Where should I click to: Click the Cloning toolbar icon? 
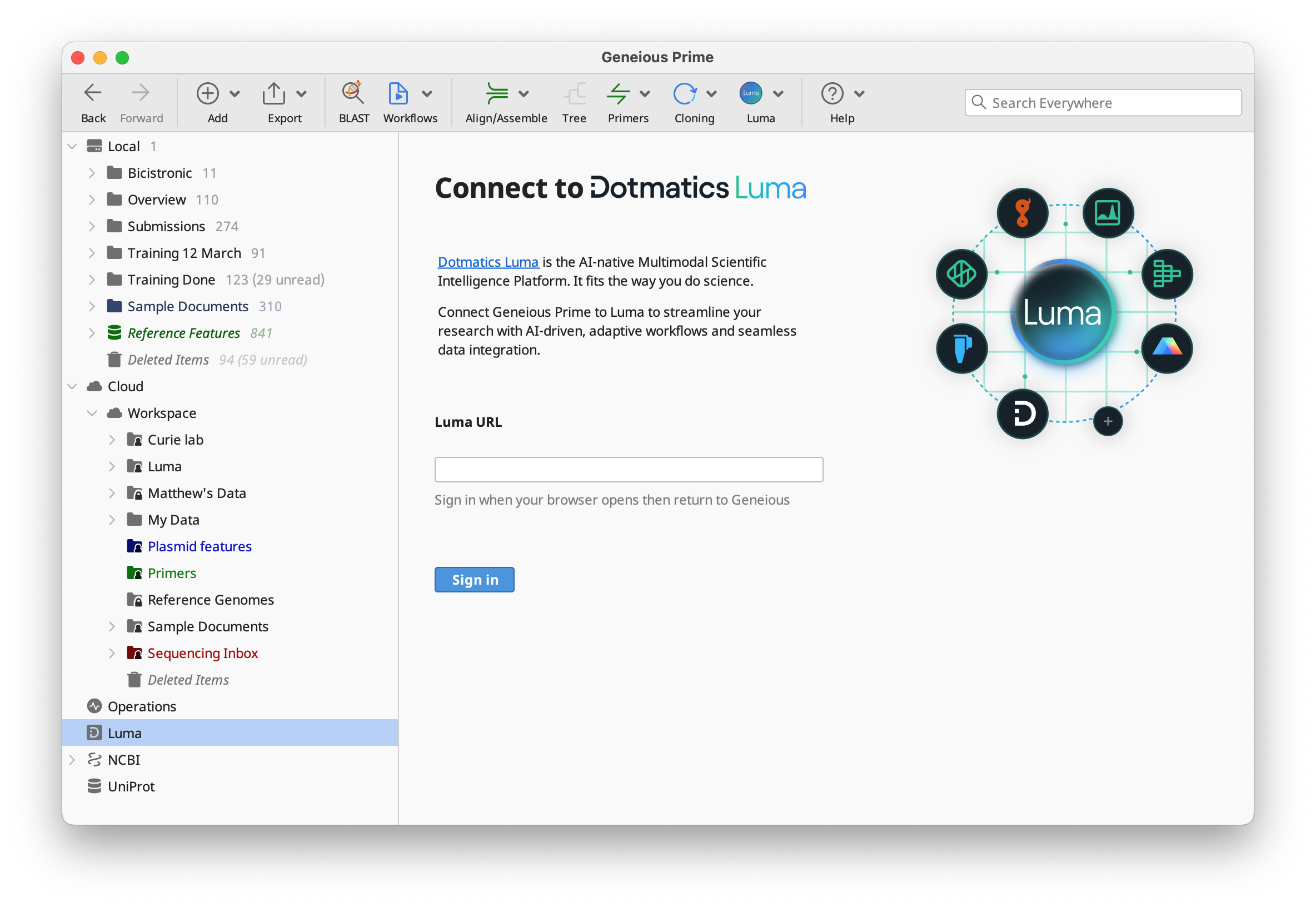684,94
